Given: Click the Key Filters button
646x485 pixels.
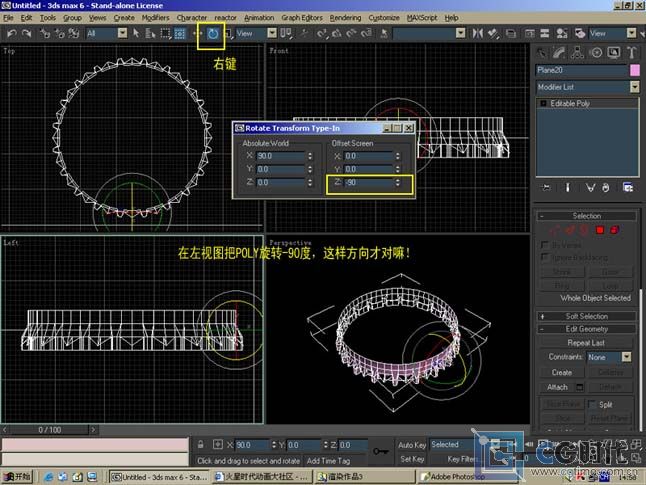Looking at the screenshot, I should pyautogui.click(x=463, y=459).
